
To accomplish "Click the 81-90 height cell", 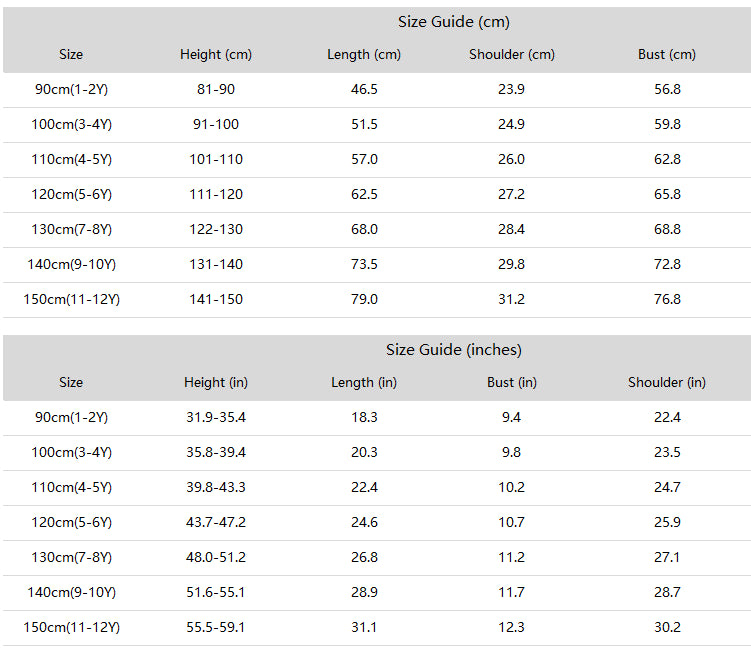I will click(x=216, y=89).
